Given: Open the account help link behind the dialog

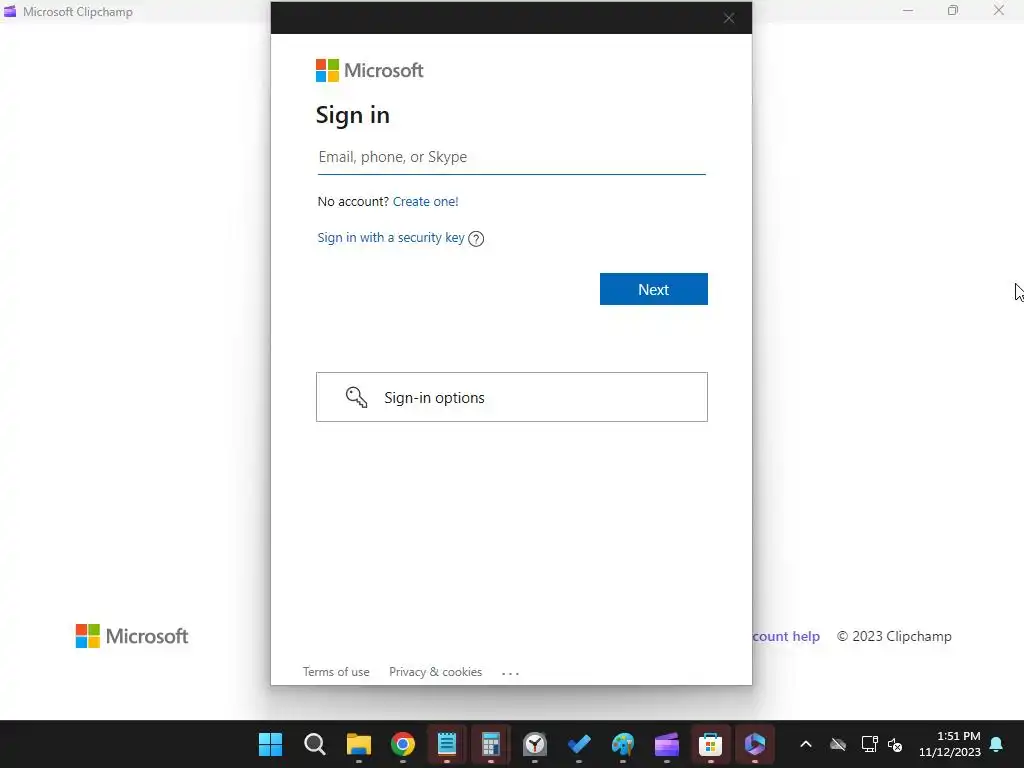Looking at the screenshot, I should pos(786,636).
